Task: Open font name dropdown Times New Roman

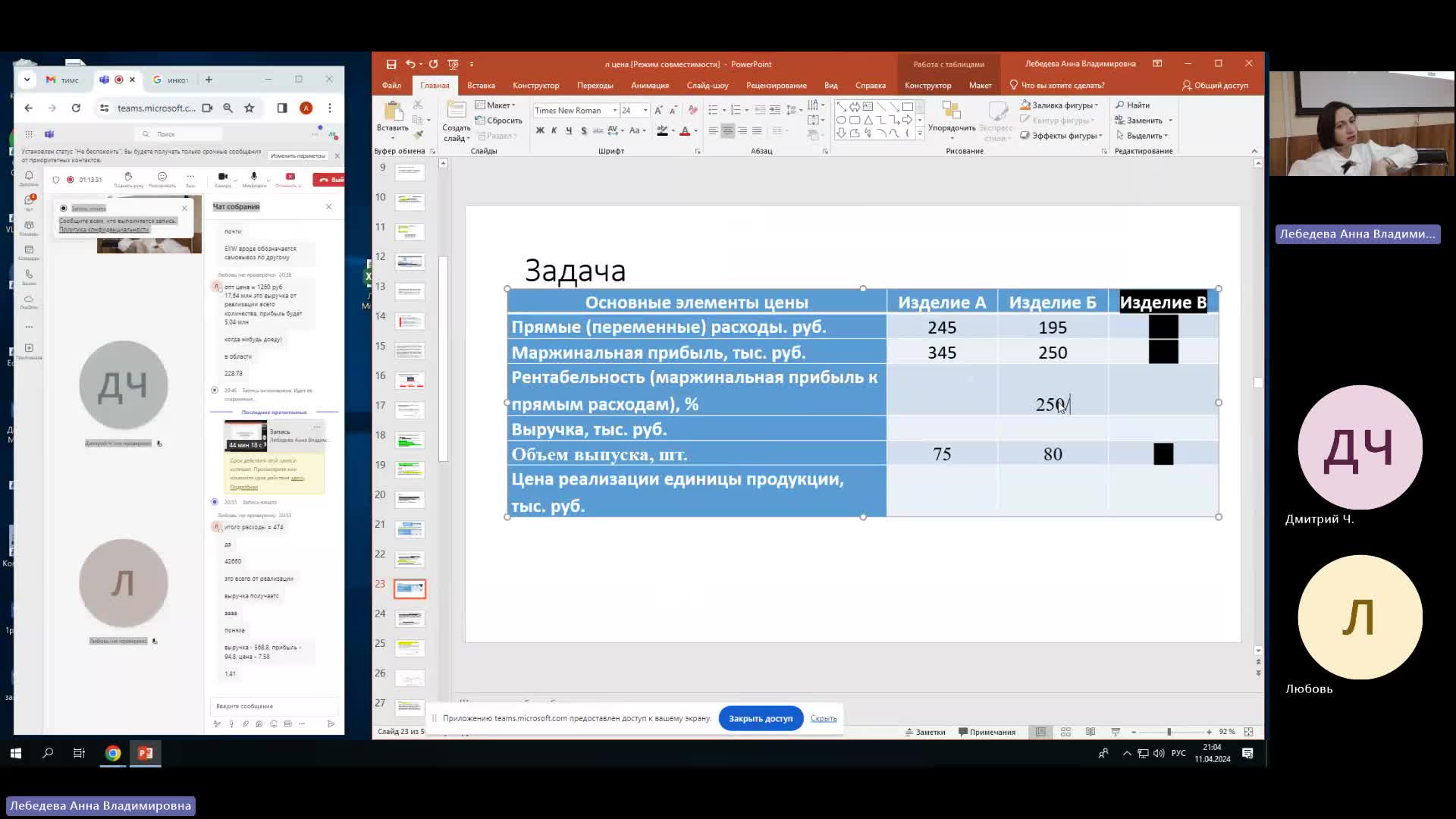Action: (615, 111)
